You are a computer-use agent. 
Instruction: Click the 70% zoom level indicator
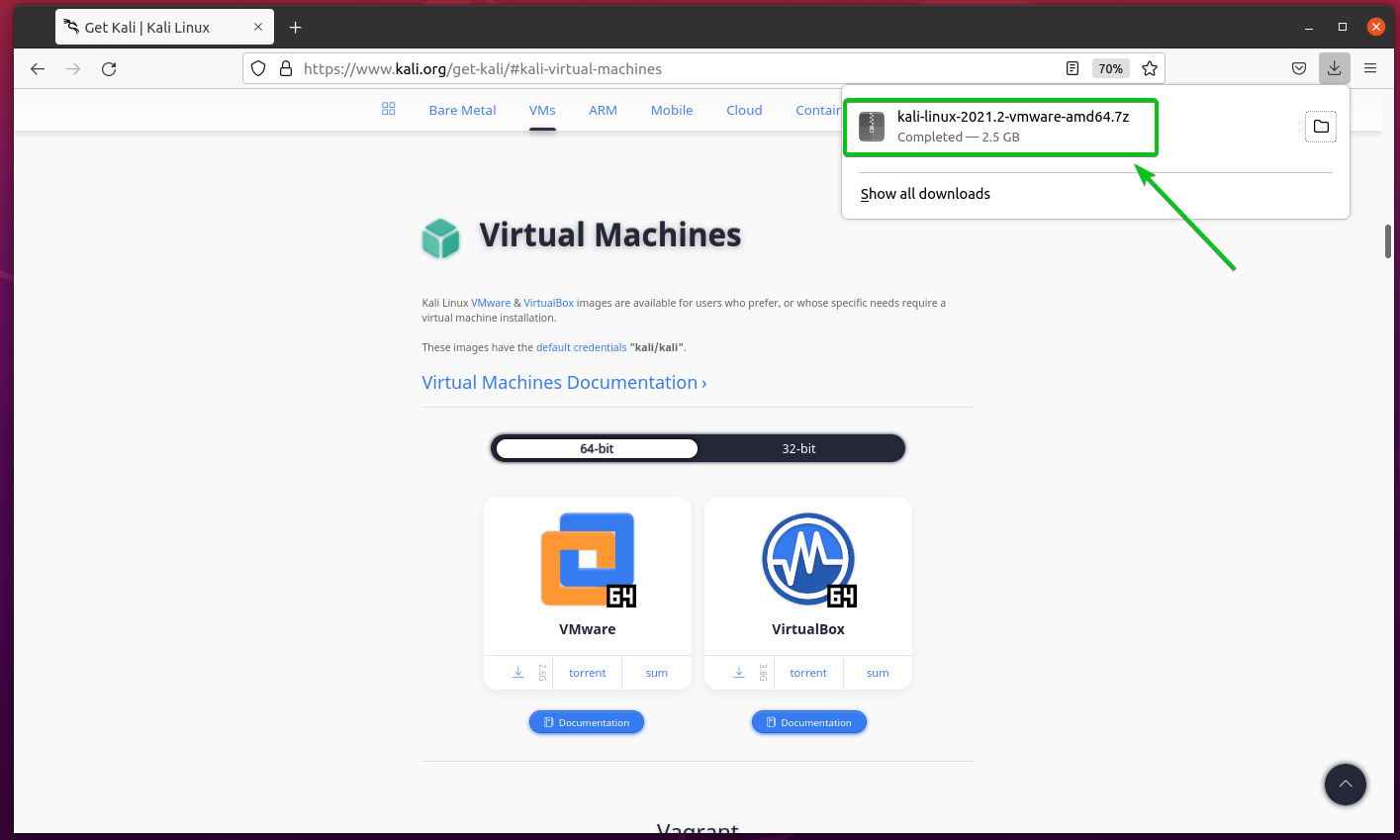point(1110,68)
